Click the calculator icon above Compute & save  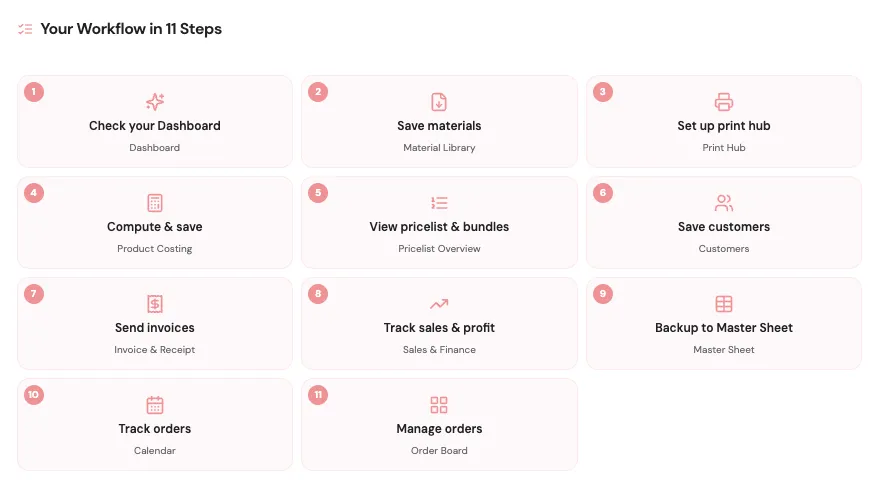coord(155,203)
